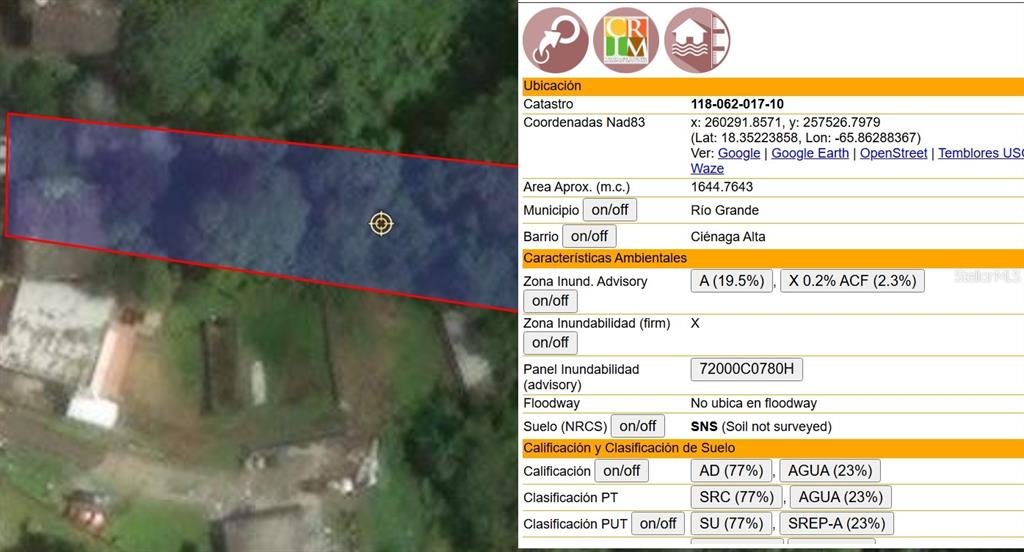Toggle the Clasificación PUT layer on/off
The image size is (1024, 552).
coord(658,523)
